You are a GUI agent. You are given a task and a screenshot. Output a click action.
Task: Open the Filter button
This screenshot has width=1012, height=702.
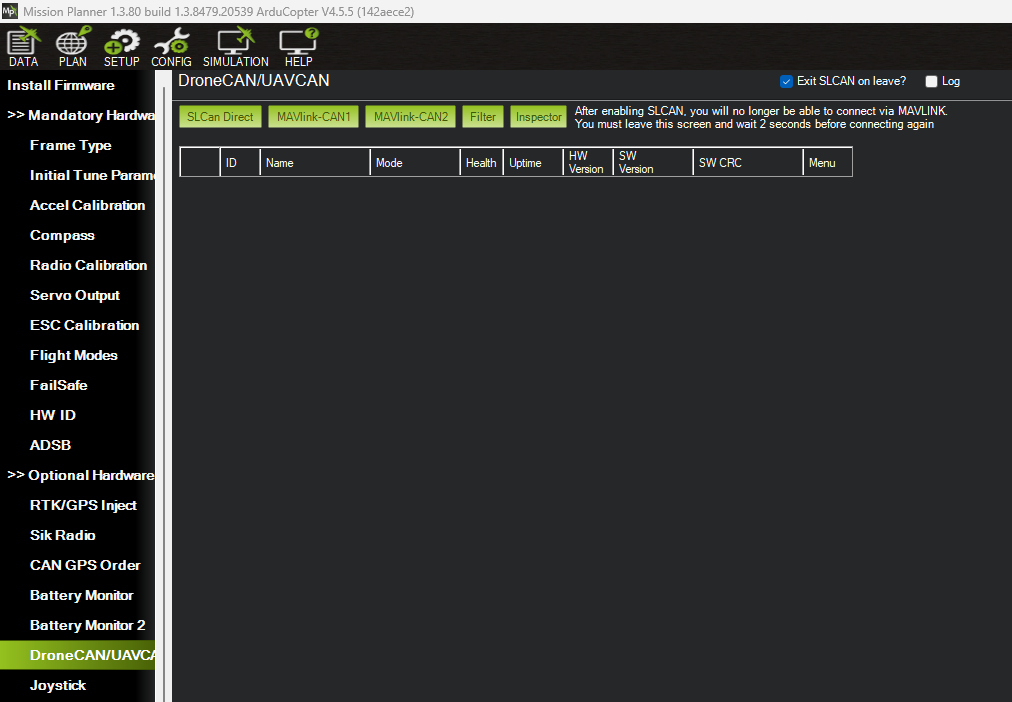pyautogui.click(x=483, y=117)
